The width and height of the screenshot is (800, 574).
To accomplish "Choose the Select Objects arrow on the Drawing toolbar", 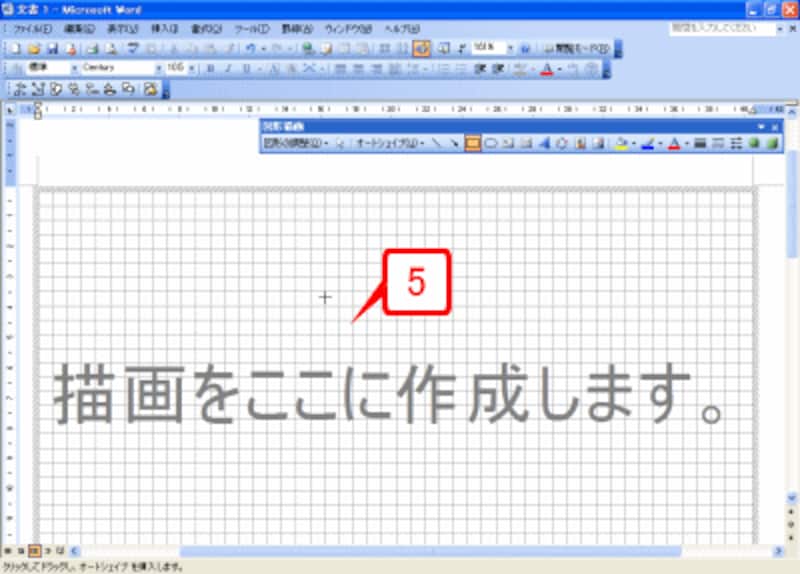I will (x=340, y=144).
